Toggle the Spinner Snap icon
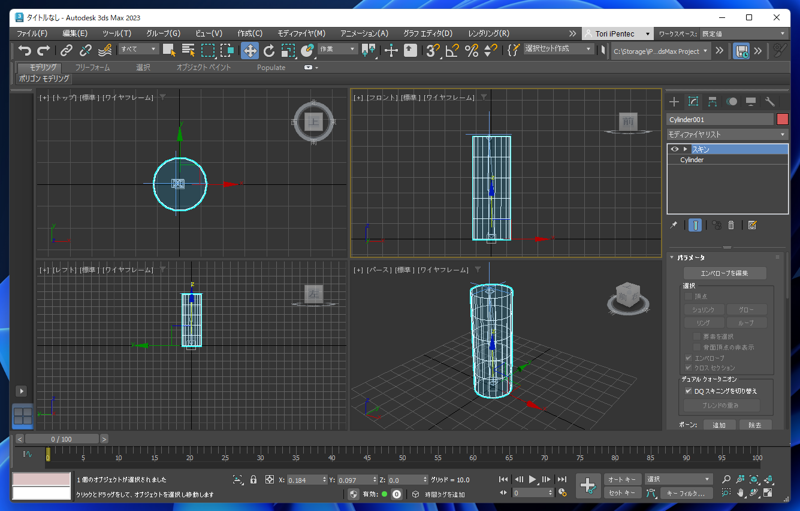 [x=490, y=50]
